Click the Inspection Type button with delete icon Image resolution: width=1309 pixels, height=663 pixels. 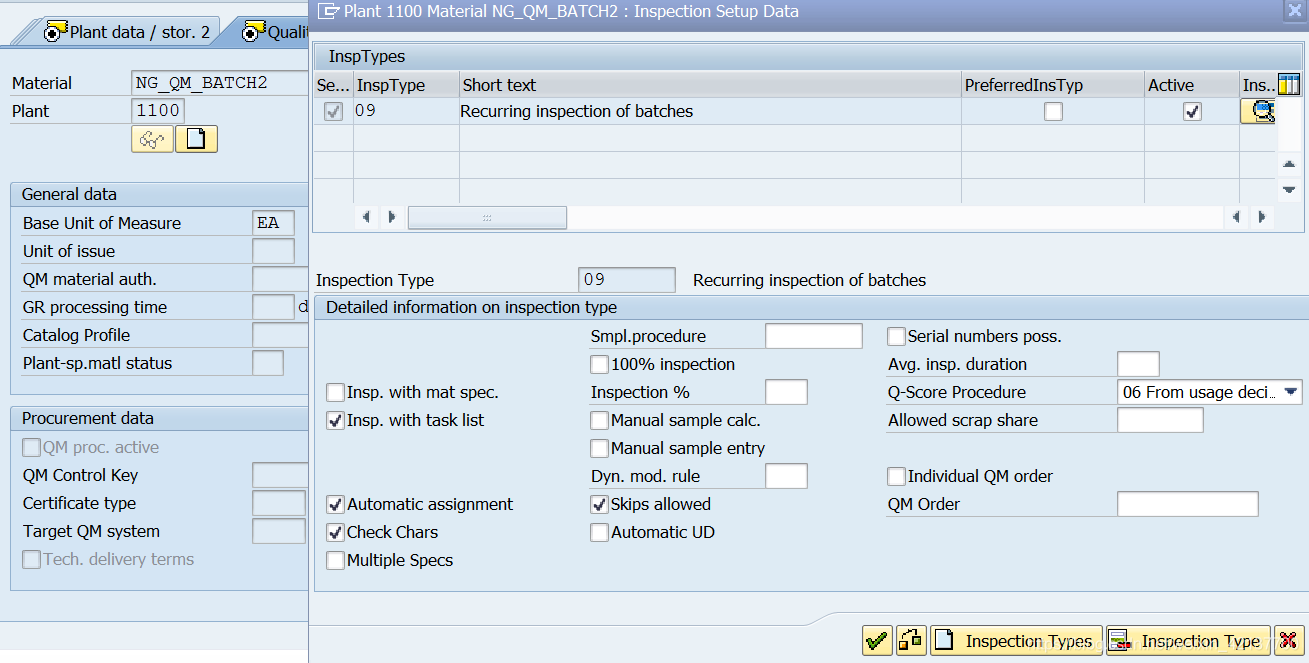point(1186,640)
